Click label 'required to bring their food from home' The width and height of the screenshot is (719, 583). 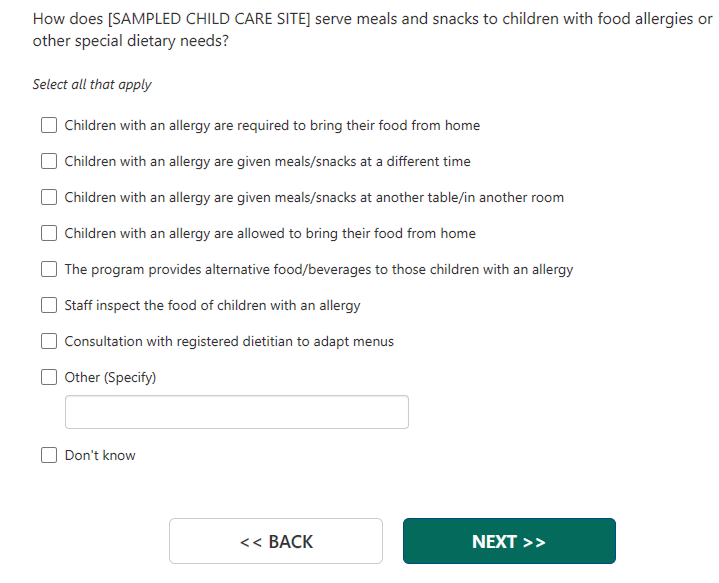point(272,126)
